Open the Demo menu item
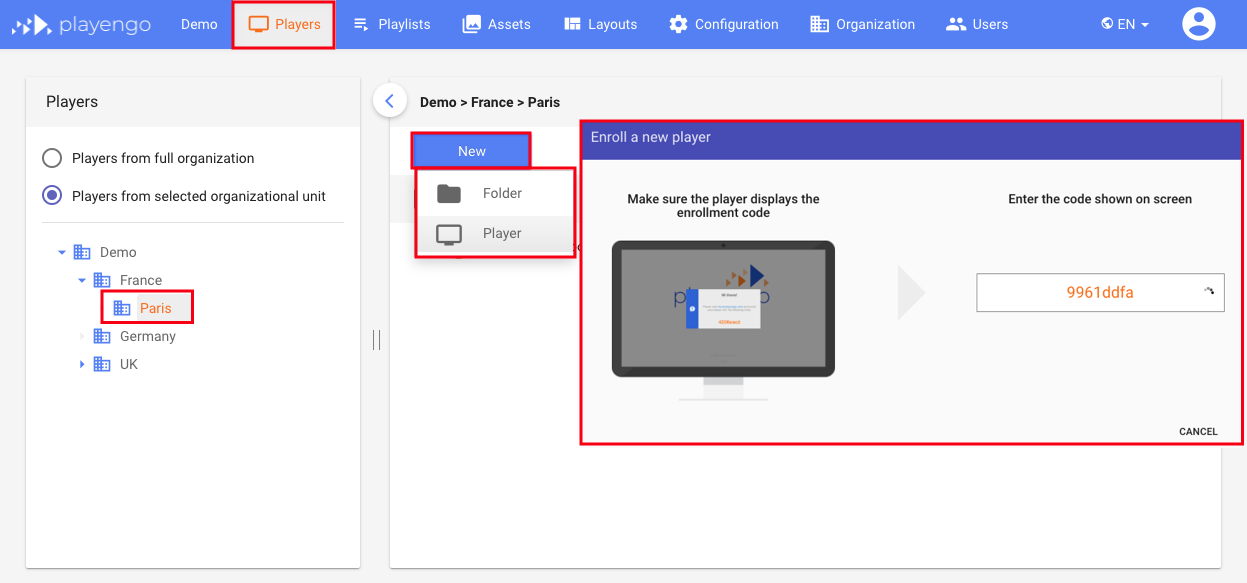Viewport: 1247px width, 583px height. 199,24
